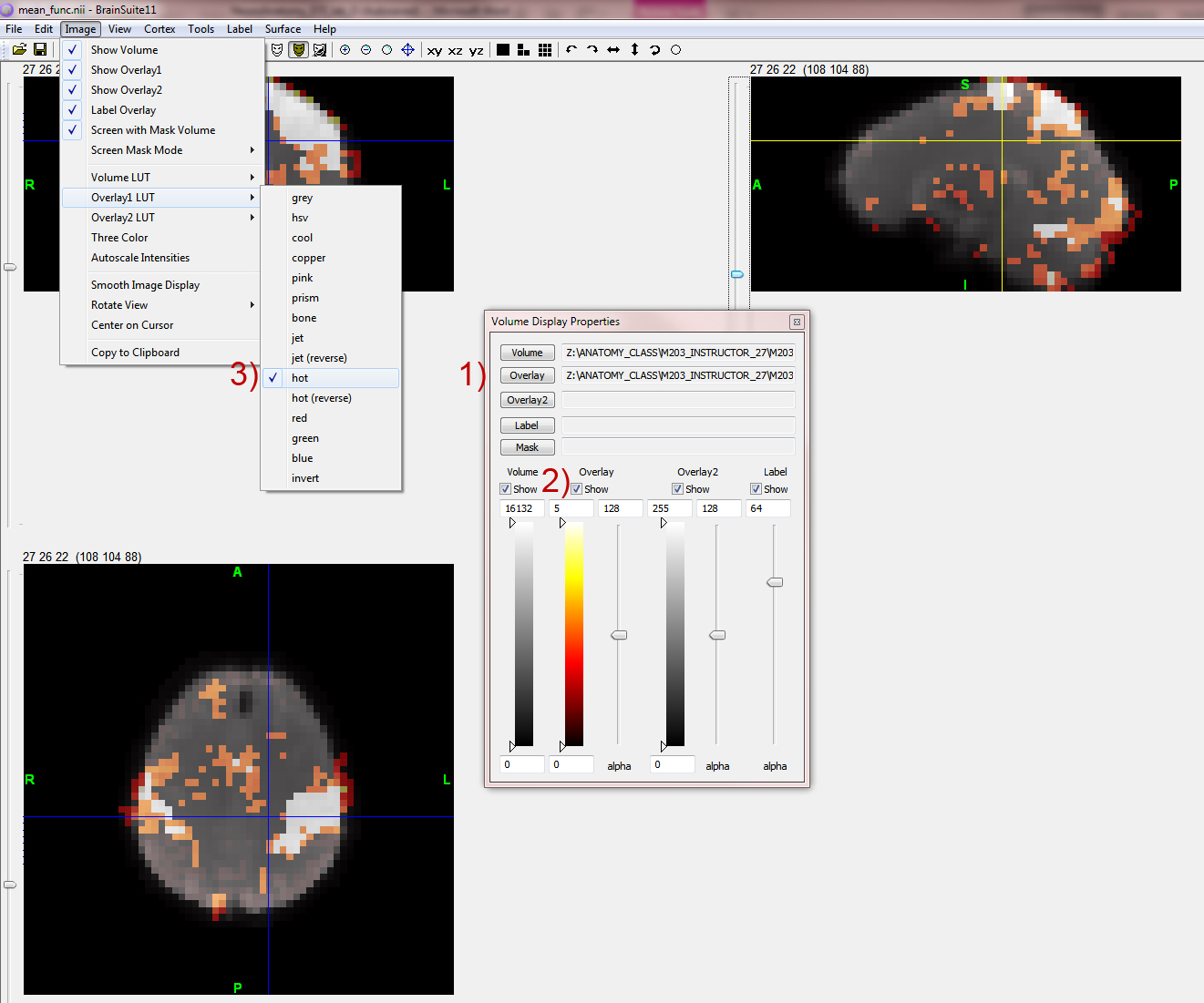Open the Help menu
This screenshot has height=1003, width=1204.
[x=324, y=29]
